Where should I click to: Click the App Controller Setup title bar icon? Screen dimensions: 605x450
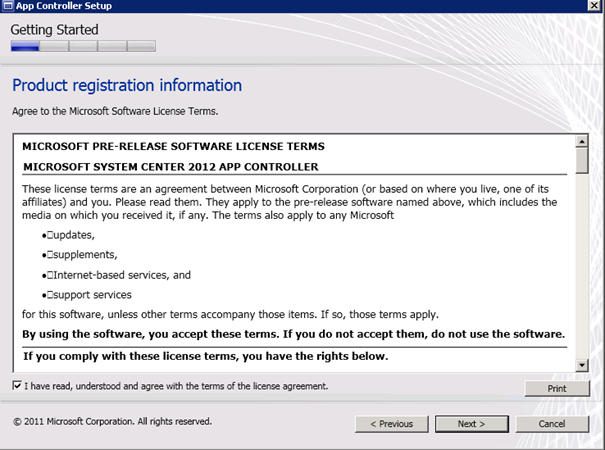pos(8,5)
